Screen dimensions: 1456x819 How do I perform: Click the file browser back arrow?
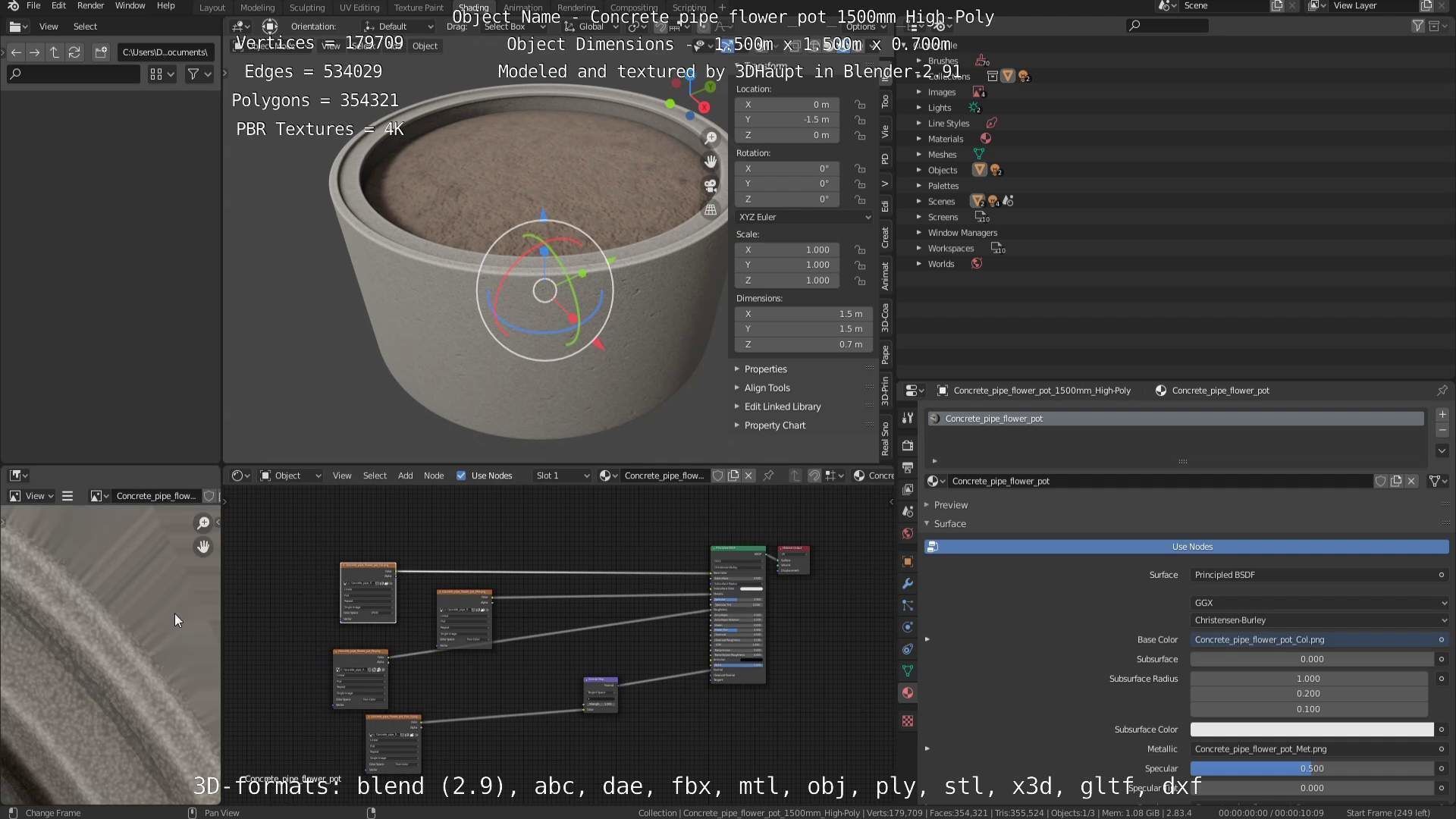(x=16, y=52)
